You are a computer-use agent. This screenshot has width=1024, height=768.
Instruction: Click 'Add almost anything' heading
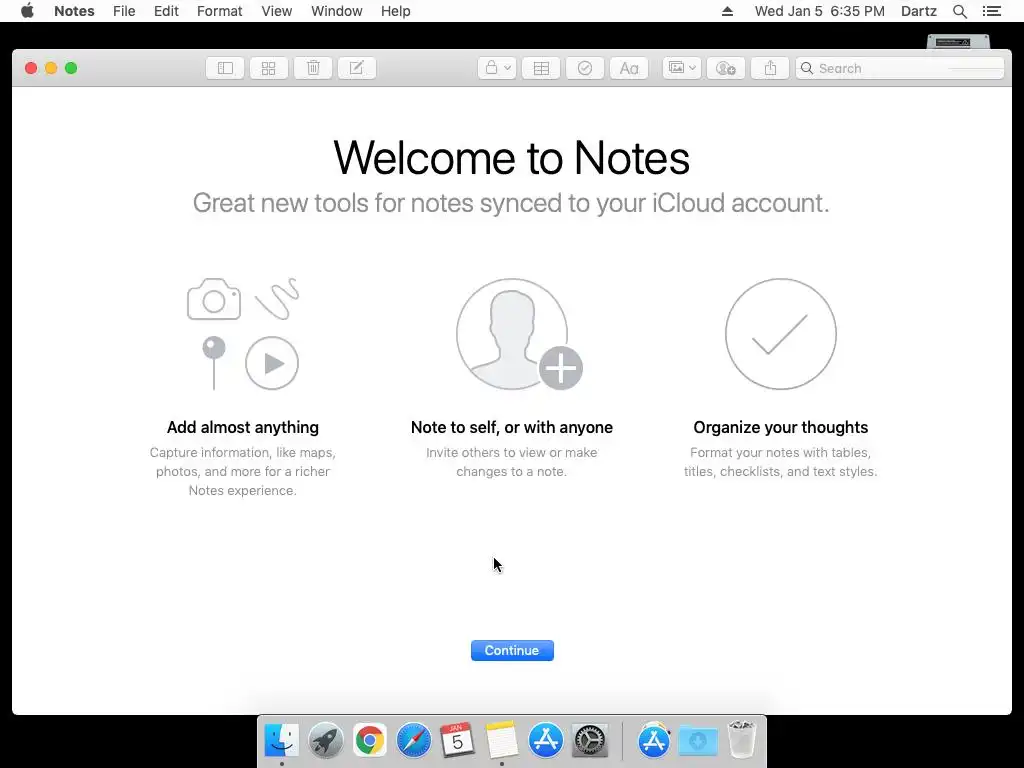[243, 427]
